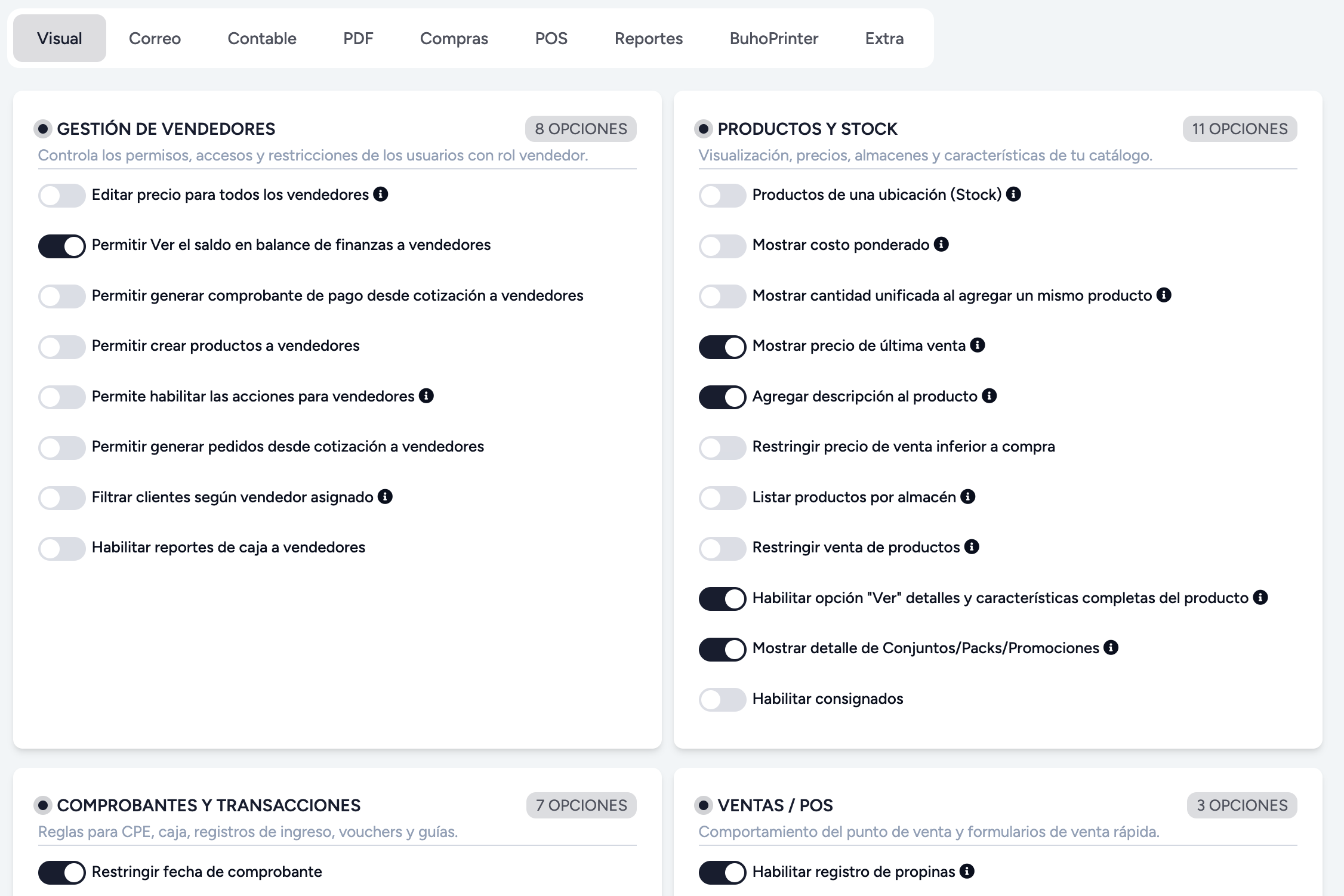Click info icon next to Mostrar cantidad unificada

coord(1164,295)
